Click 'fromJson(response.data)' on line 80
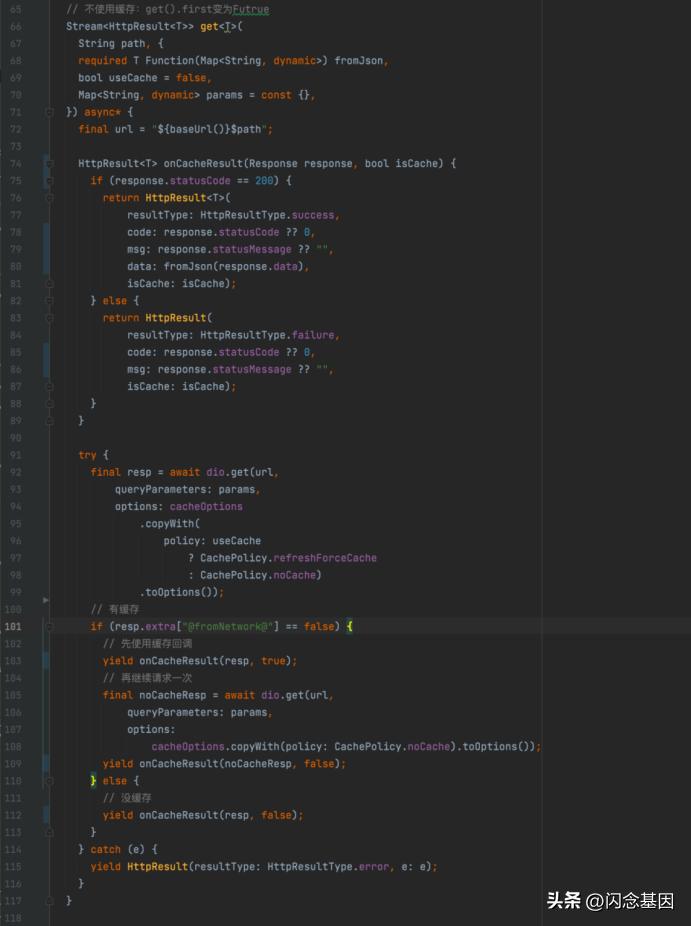The height and width of the screenshot is (926, 691). (x=233, y=266)
